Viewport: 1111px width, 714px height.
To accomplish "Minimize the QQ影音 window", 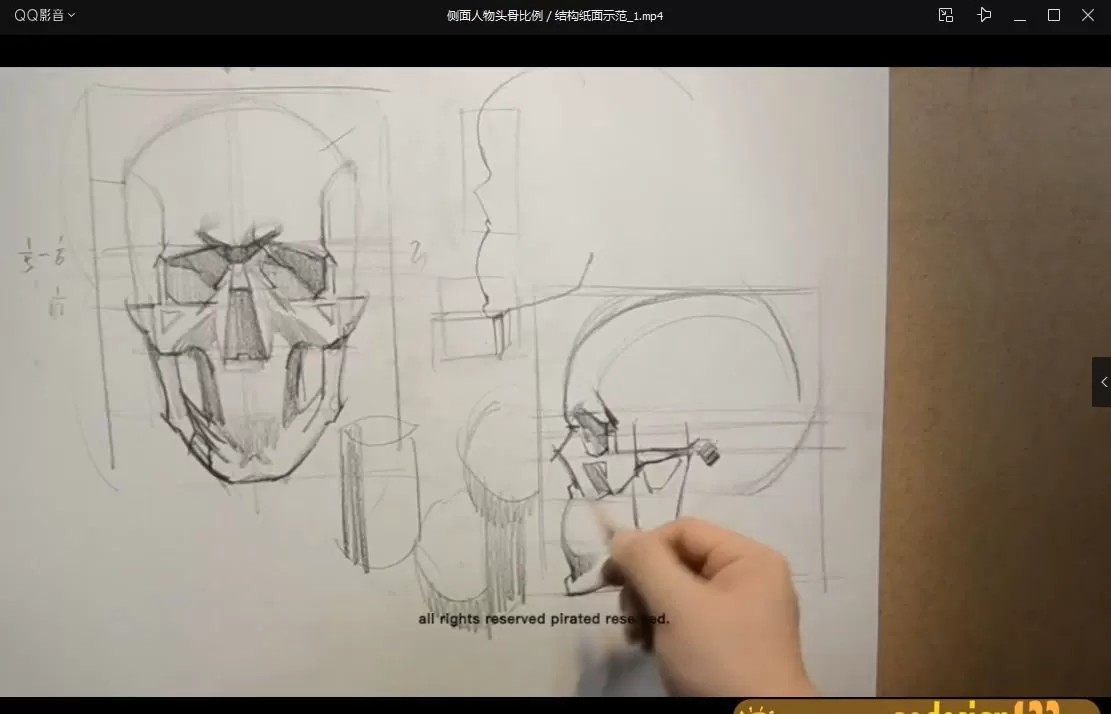I will [1019, 15].
